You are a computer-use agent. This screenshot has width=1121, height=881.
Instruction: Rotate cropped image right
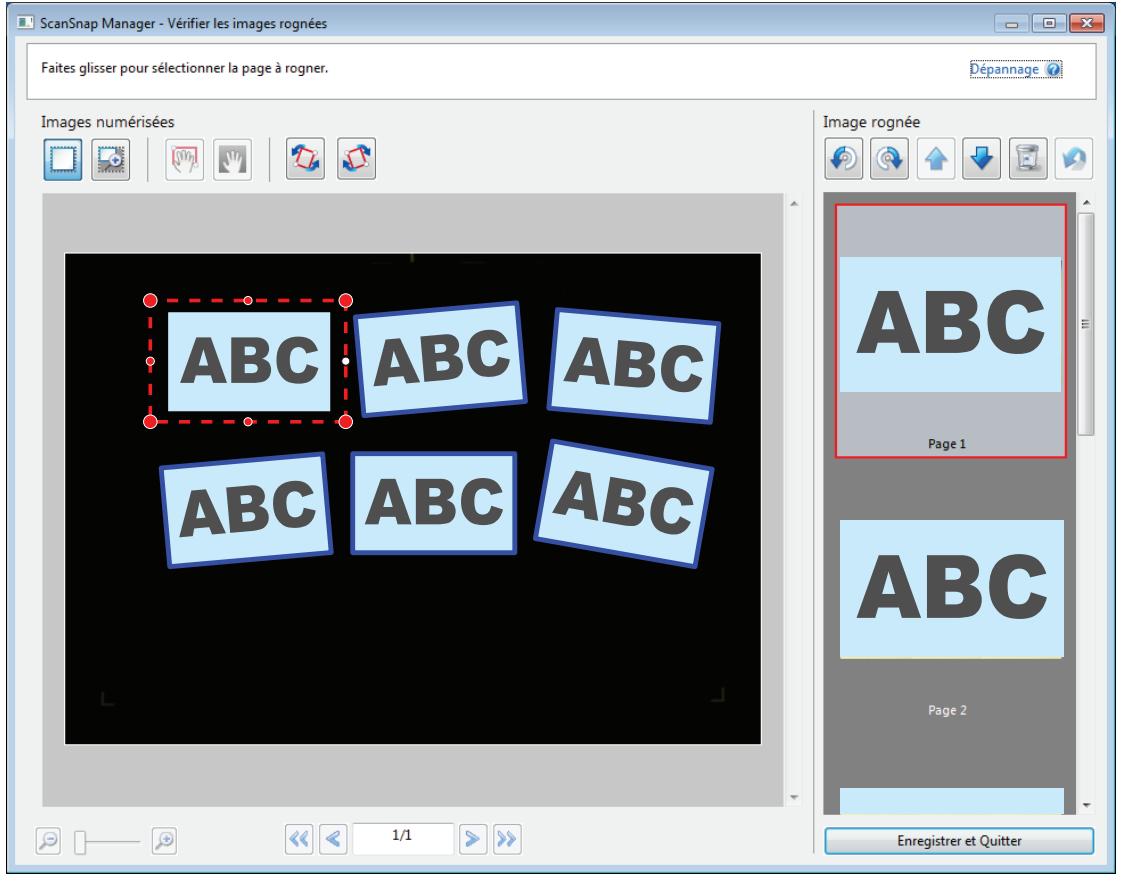(889, 159)
